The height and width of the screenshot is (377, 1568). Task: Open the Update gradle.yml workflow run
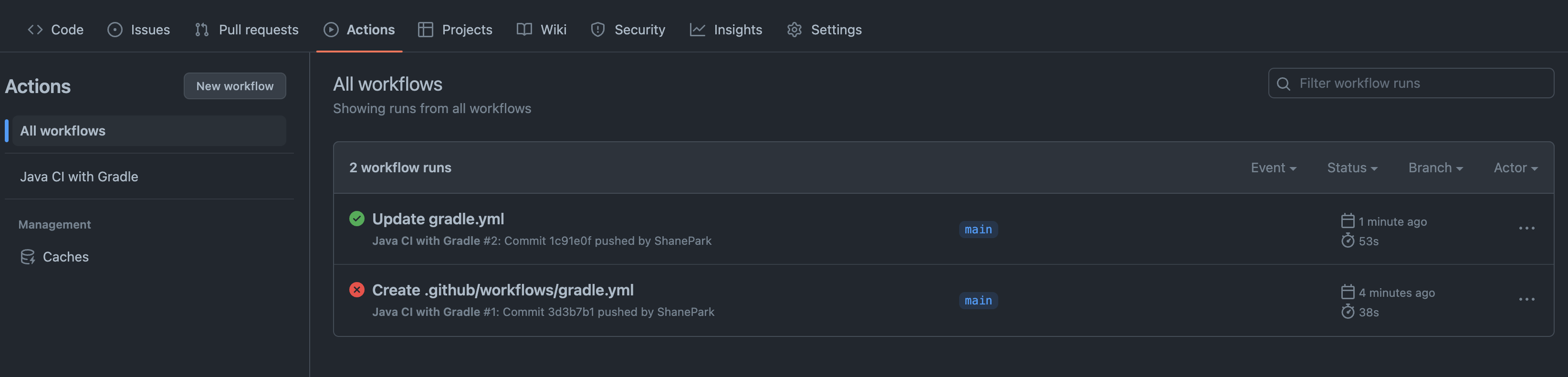point(438,219)
